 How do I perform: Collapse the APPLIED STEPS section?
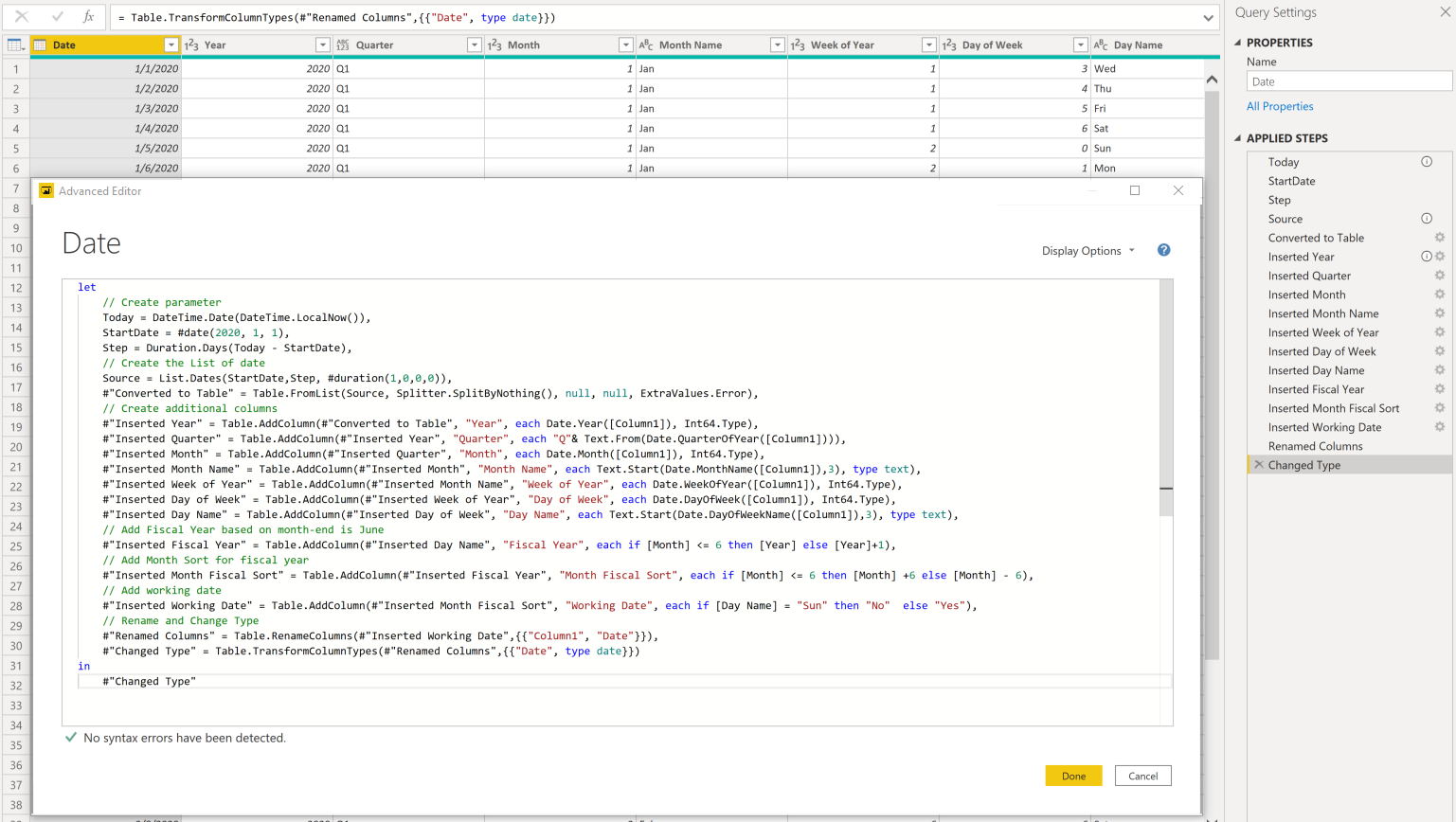(1237, 138)
